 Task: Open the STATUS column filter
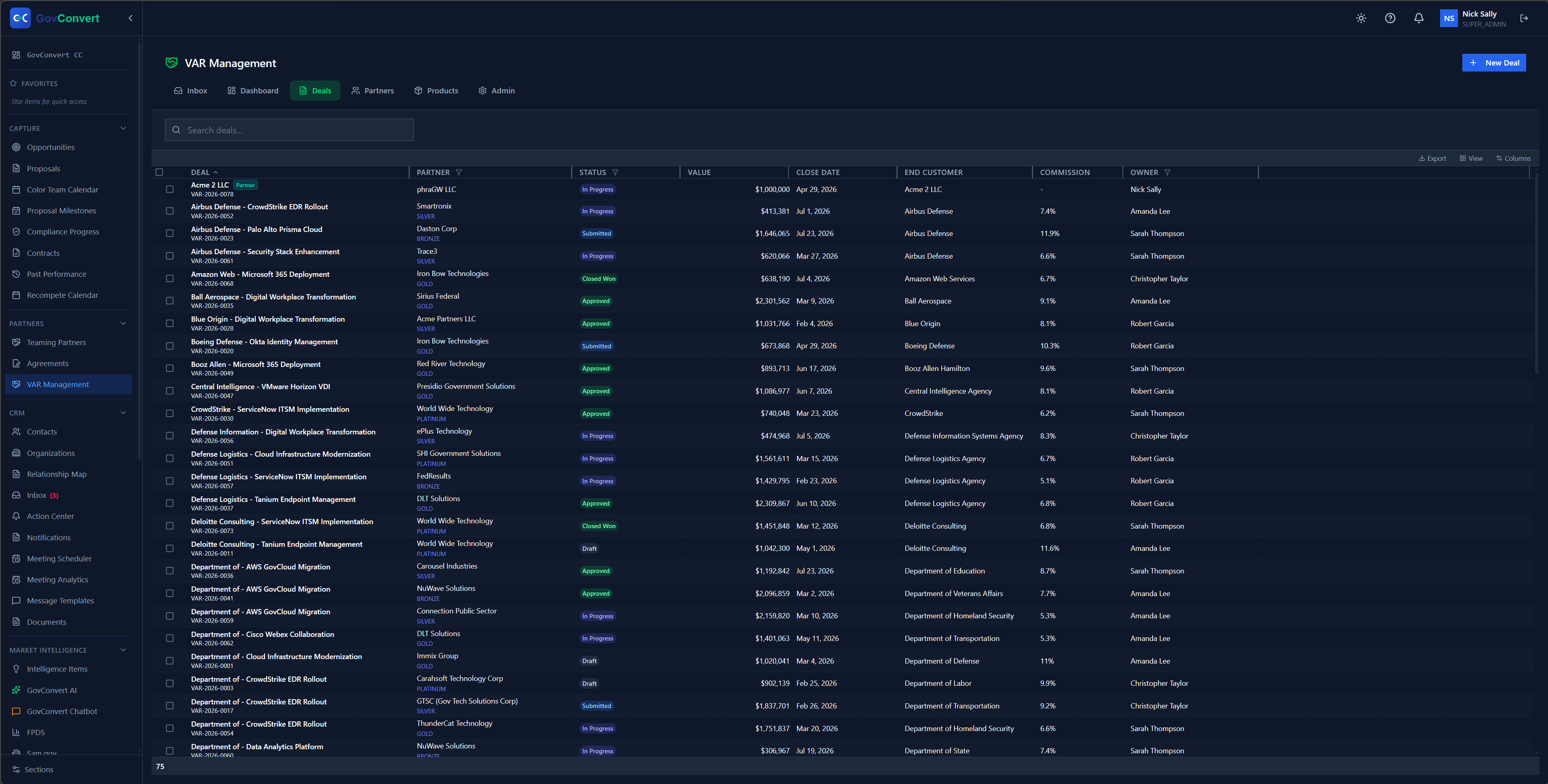(615, 173)
